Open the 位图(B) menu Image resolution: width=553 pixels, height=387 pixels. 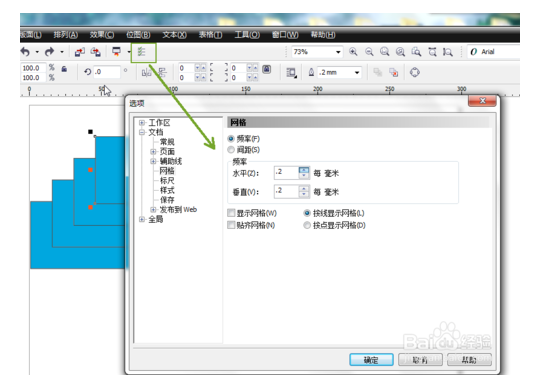[x=138, y=35]
